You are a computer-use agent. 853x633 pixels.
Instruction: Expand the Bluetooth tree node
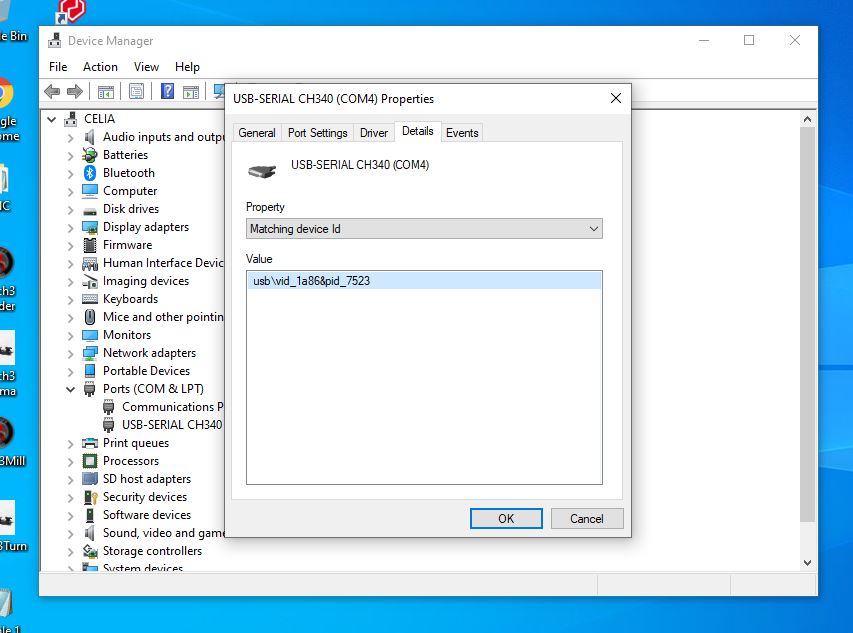[x=70, y=173]
